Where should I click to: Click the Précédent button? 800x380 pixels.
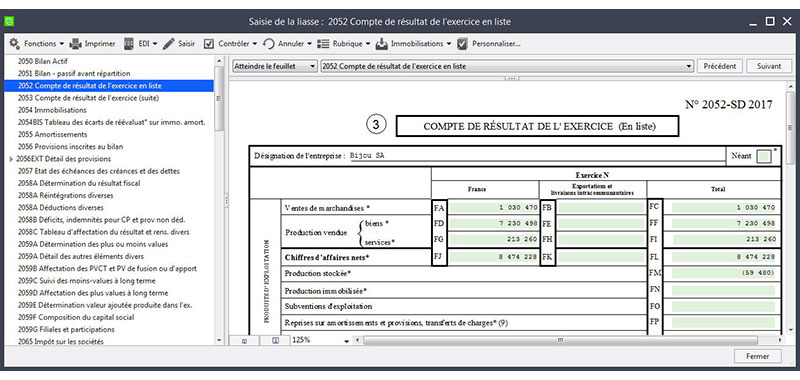click(x=719, y=66)
